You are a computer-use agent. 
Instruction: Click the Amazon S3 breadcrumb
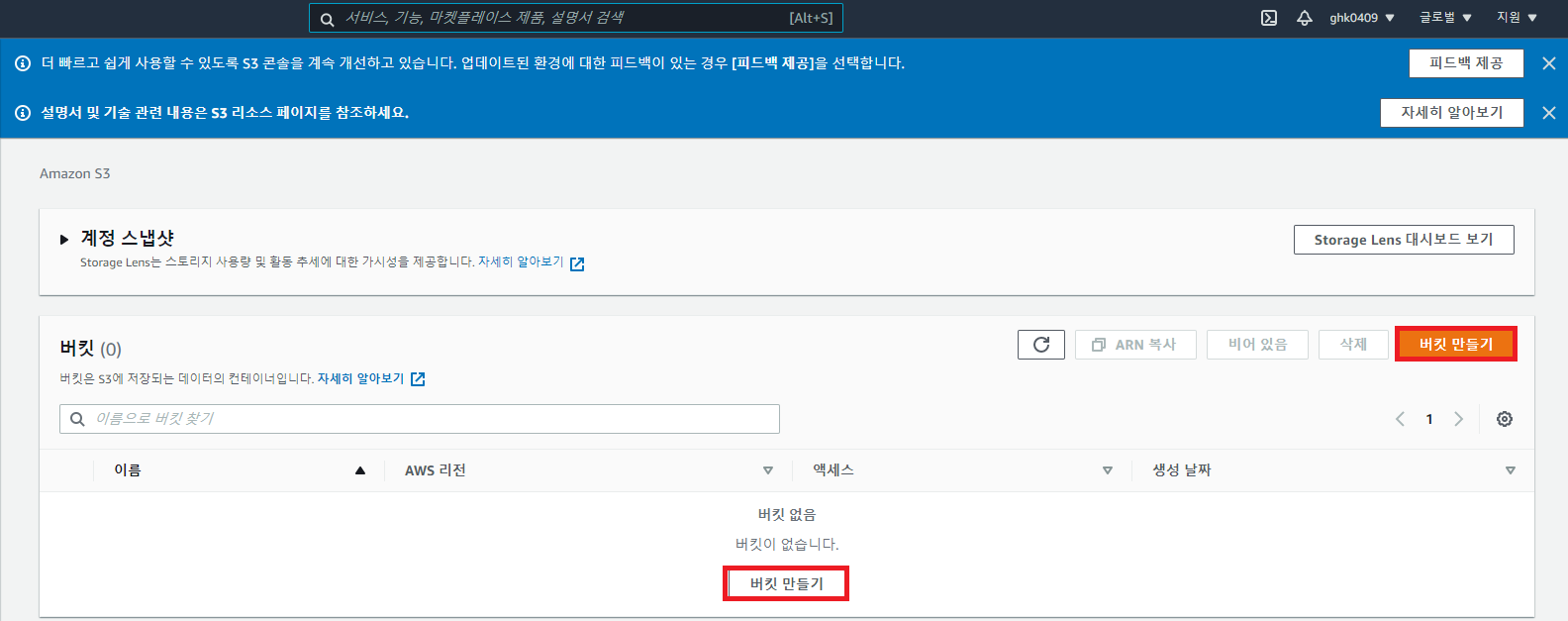75,173
